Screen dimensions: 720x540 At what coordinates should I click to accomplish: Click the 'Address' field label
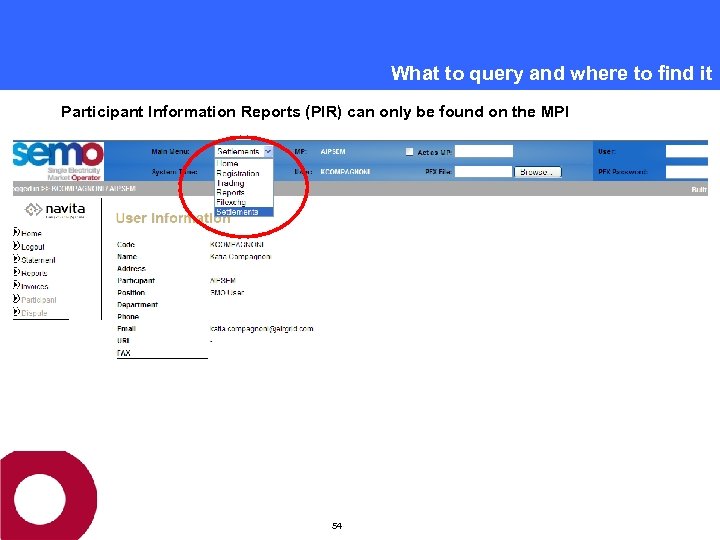(131, 269)
